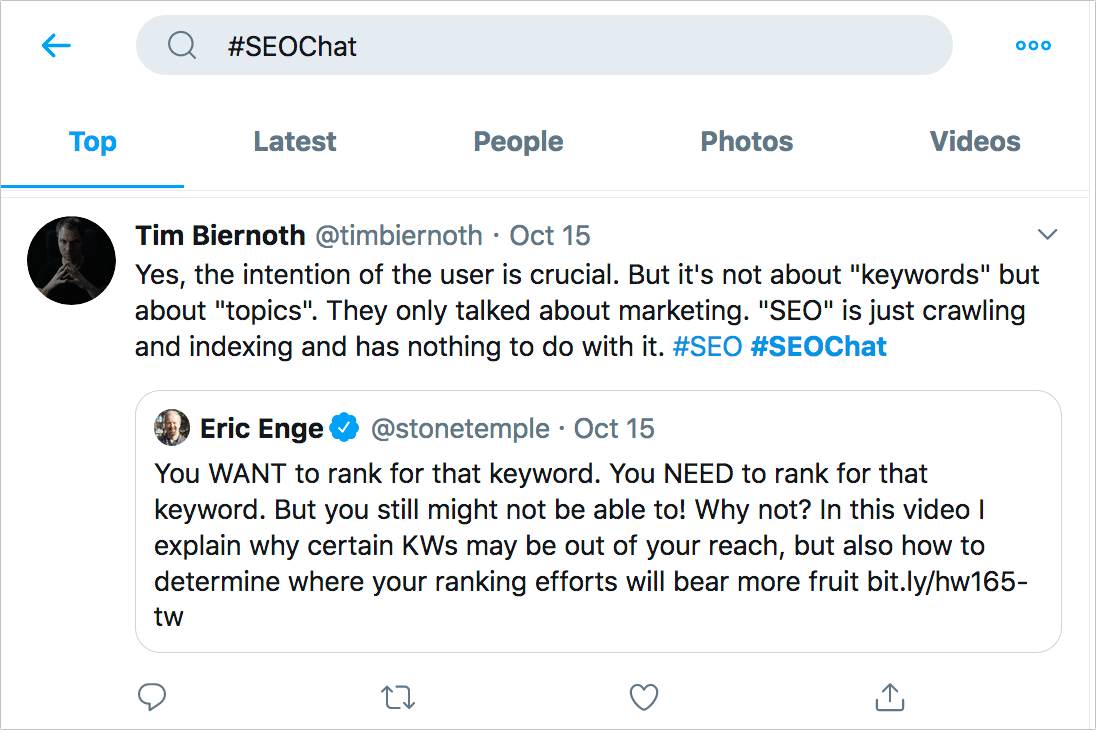Go back using the blue arrow
1096x730 pixels.
click(56, 45)
